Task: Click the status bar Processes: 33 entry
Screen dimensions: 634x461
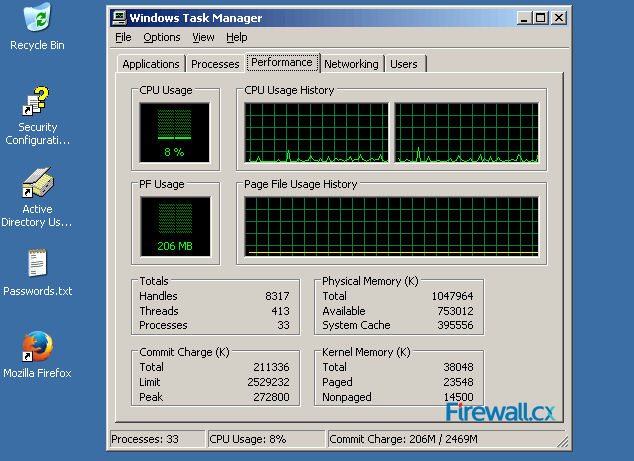Action: [x=157, y=439]
